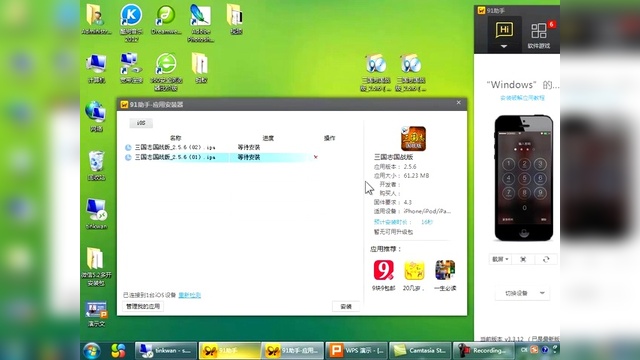
Task: Click the 管理我的应用 button
Action: coord(143,306)
